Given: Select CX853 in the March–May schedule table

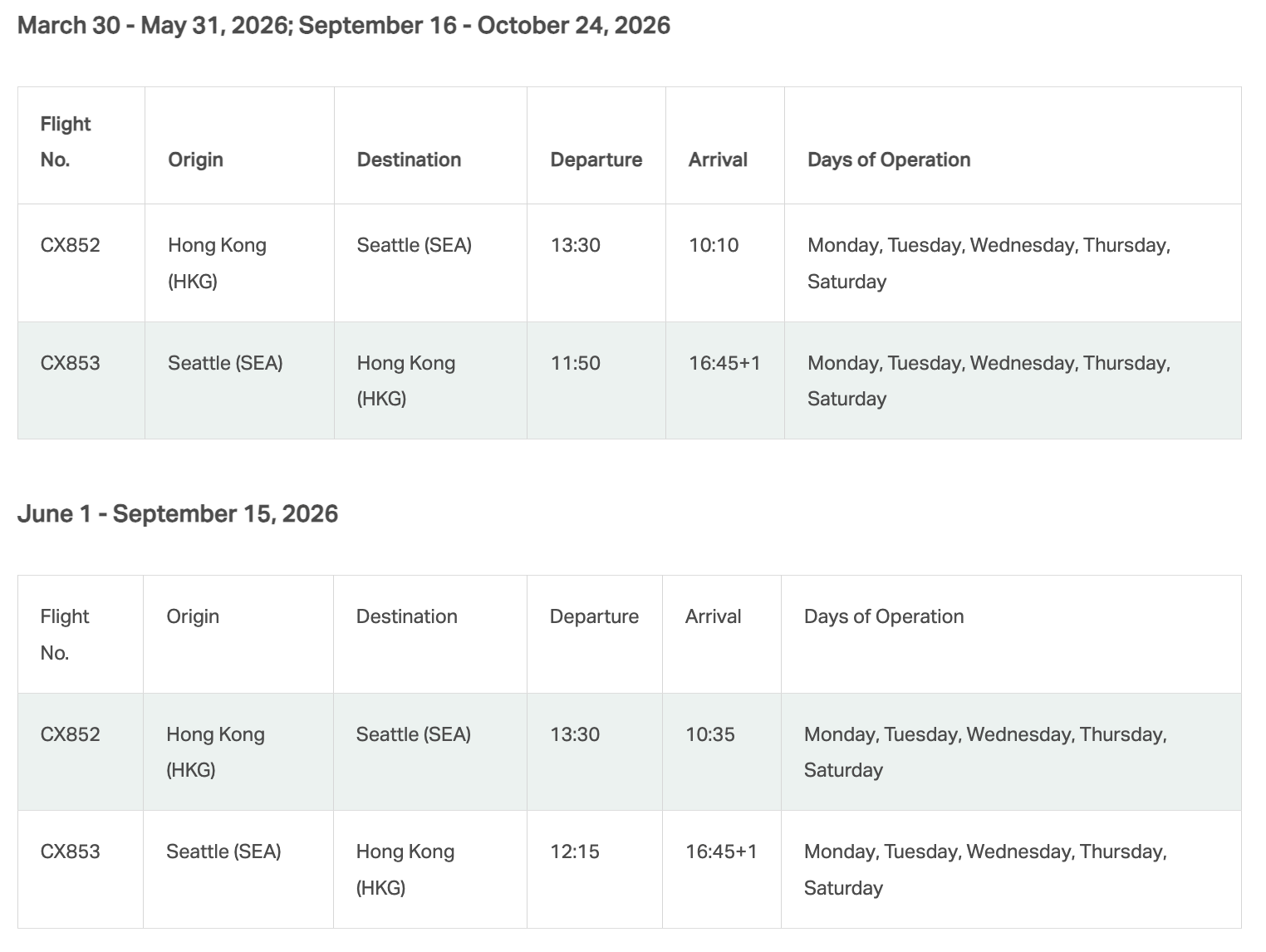Looking at the screenshot, I should click(x=70, y=363).
